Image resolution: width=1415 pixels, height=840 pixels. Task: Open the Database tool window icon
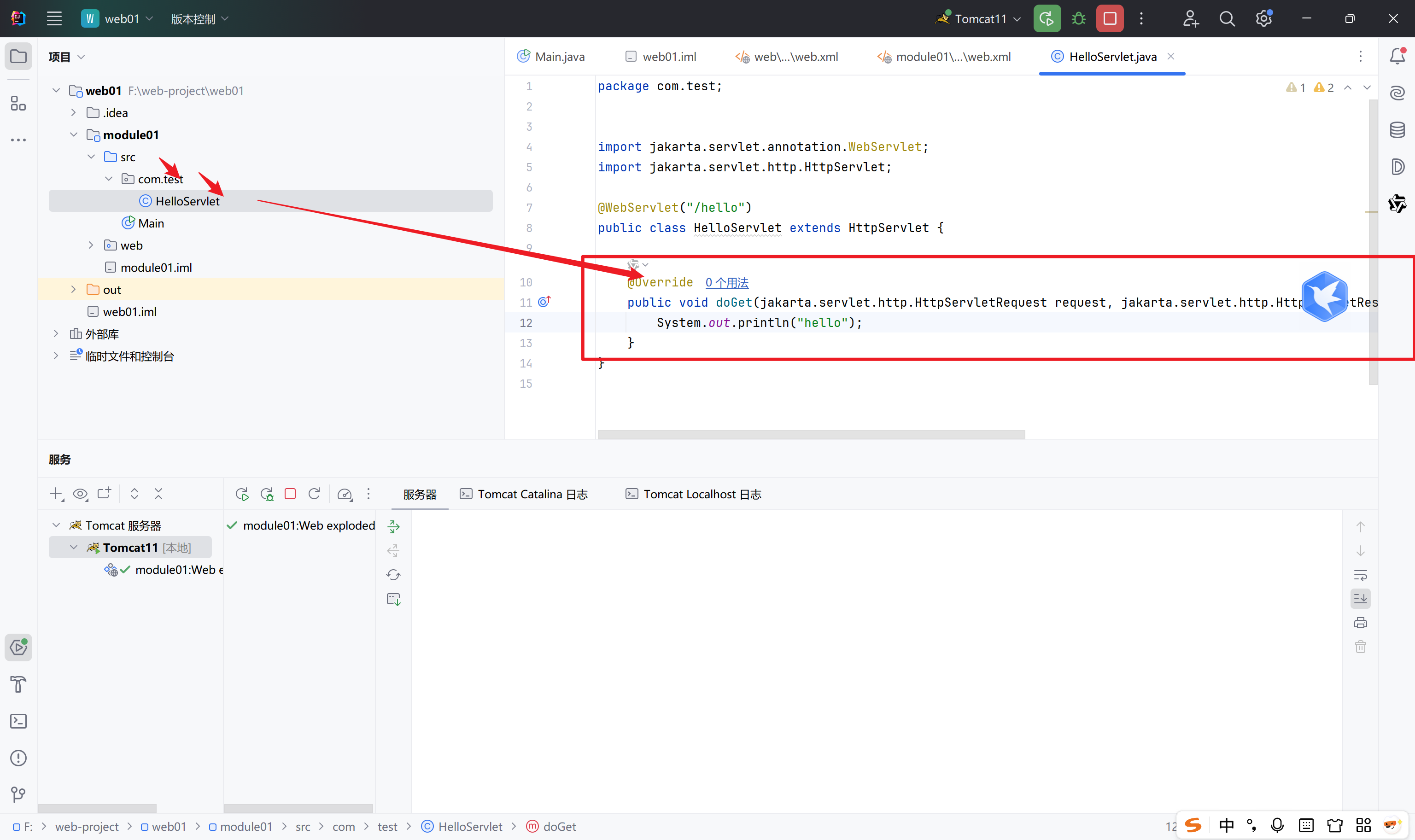[x=1397, y=130]
